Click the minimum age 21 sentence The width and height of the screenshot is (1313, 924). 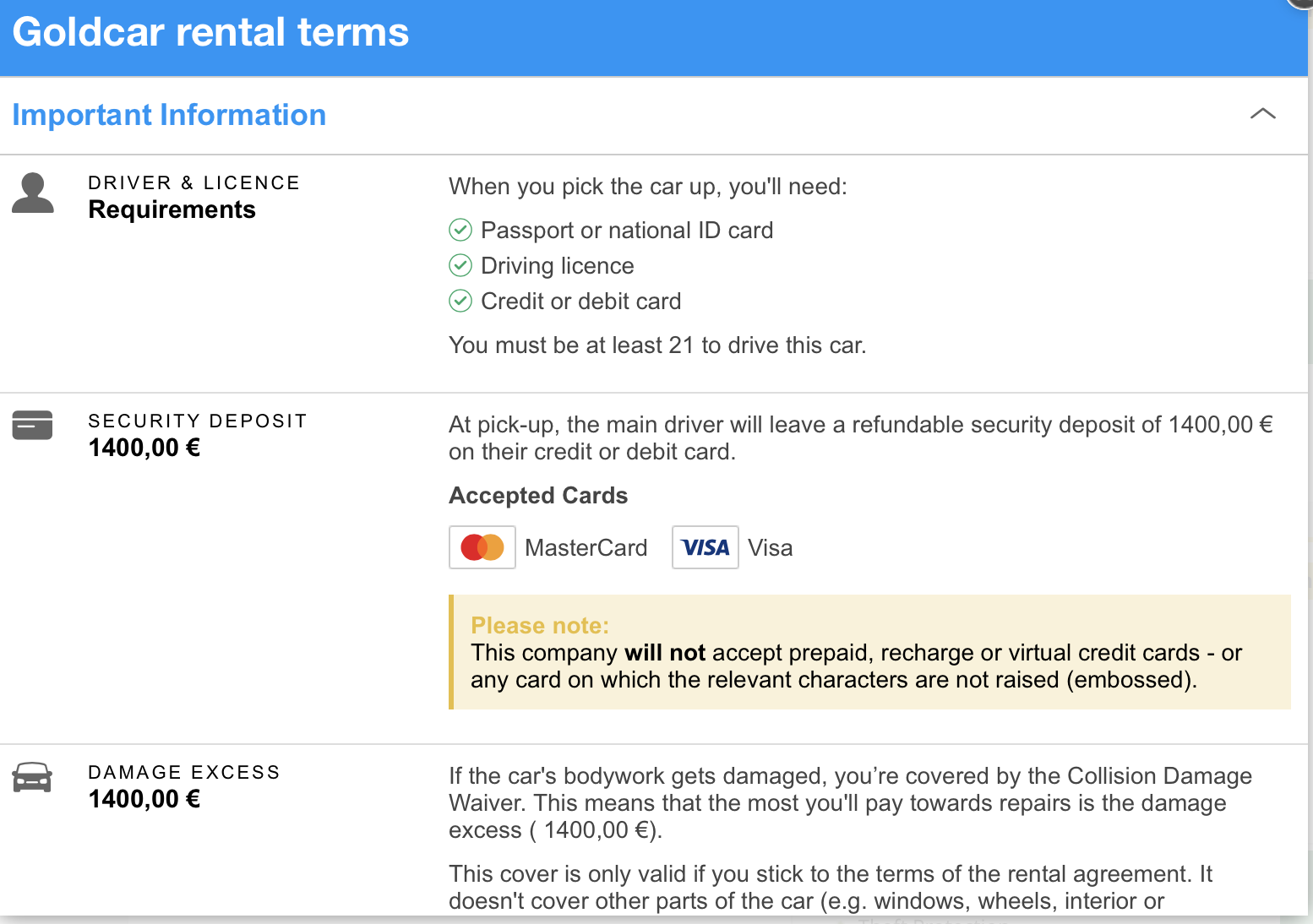tap(657, 345)
